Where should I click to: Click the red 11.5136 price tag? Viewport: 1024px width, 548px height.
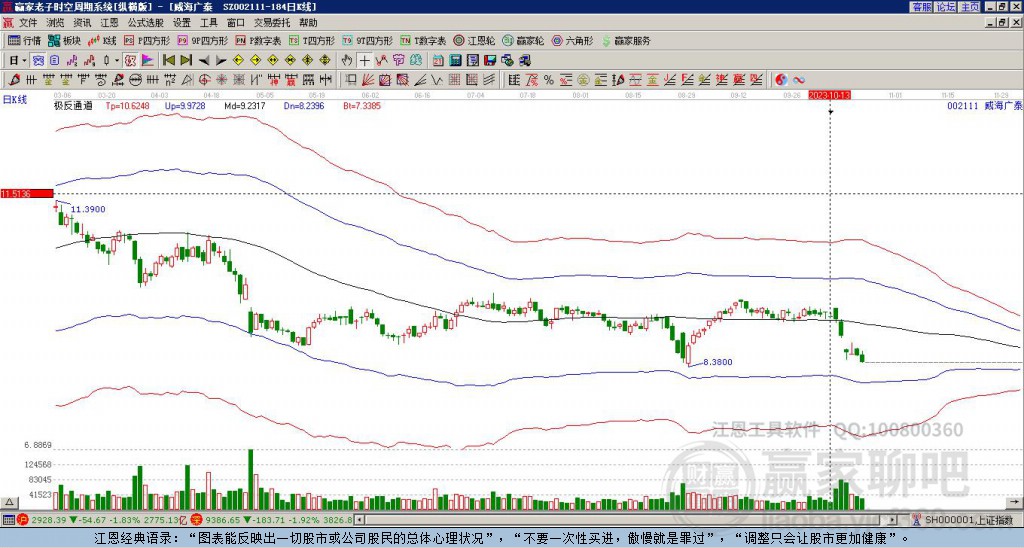pos(27,193)
